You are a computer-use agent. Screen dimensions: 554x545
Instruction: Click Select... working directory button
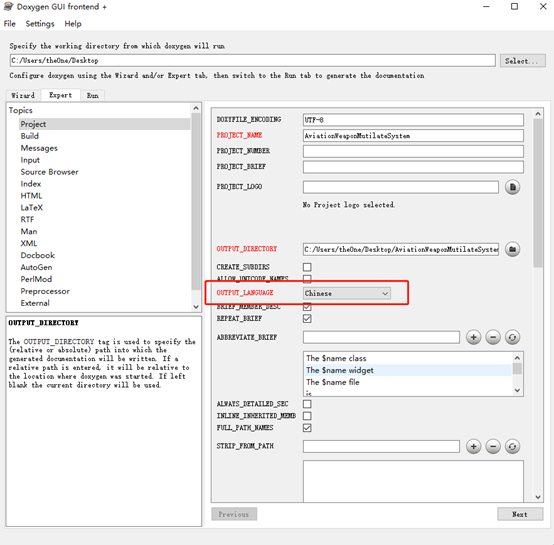tap(523, 61)
